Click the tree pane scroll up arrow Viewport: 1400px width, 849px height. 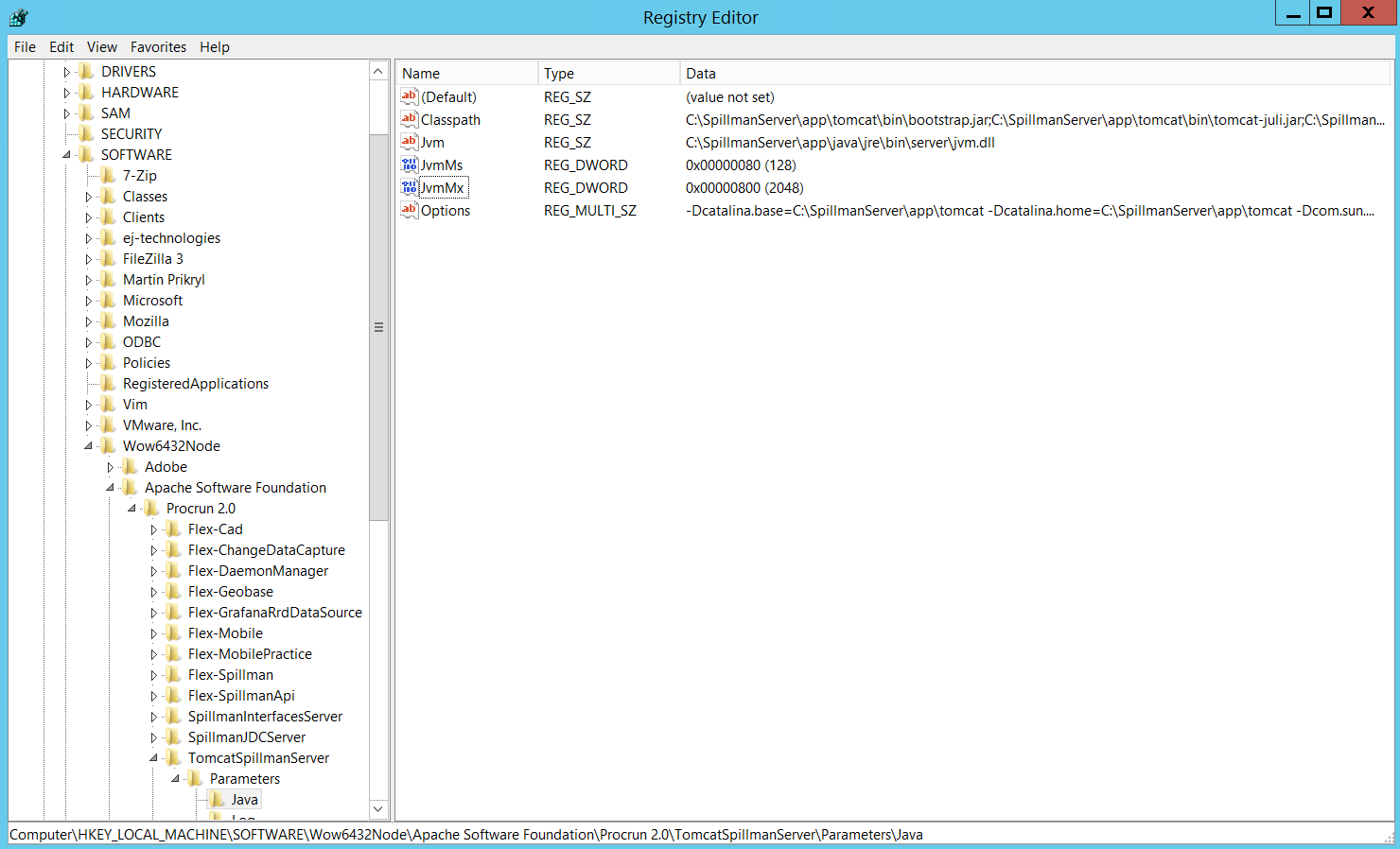pos(378,71)
